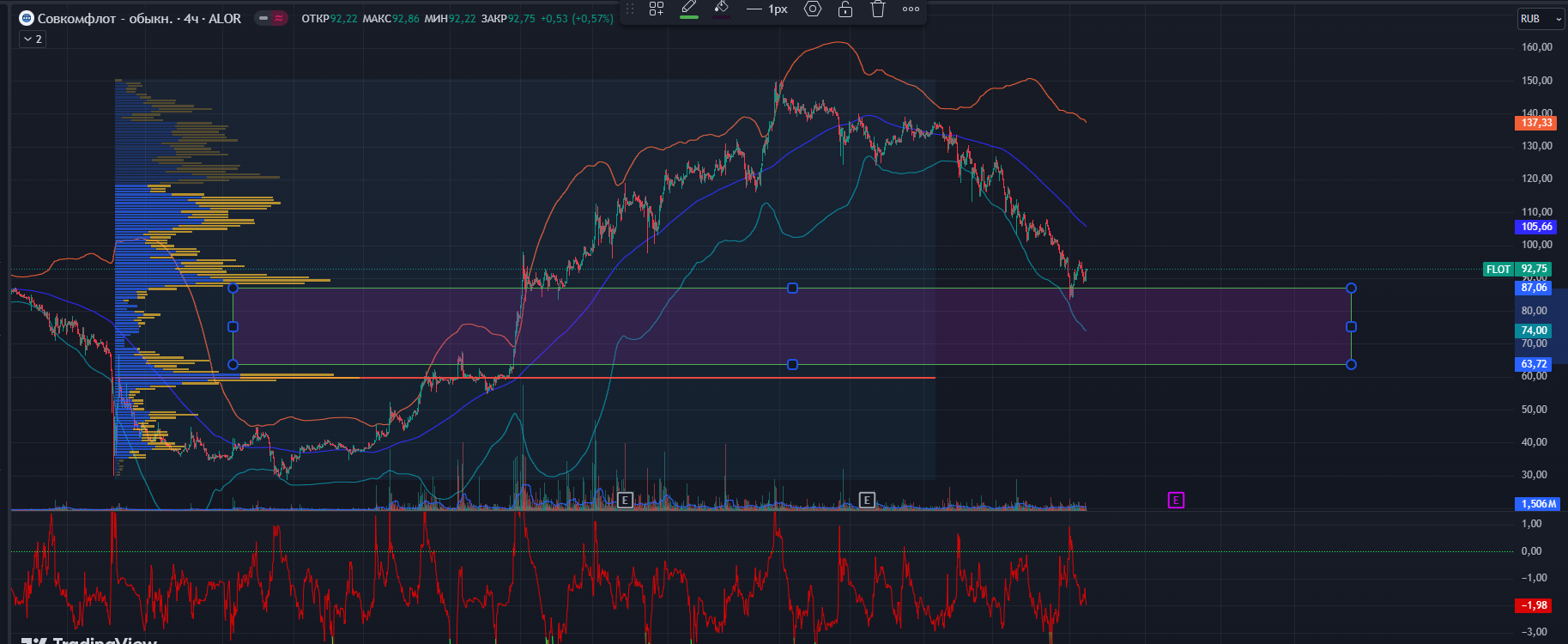
Task: Open the line color pencil tool
Action: (688, 9)
